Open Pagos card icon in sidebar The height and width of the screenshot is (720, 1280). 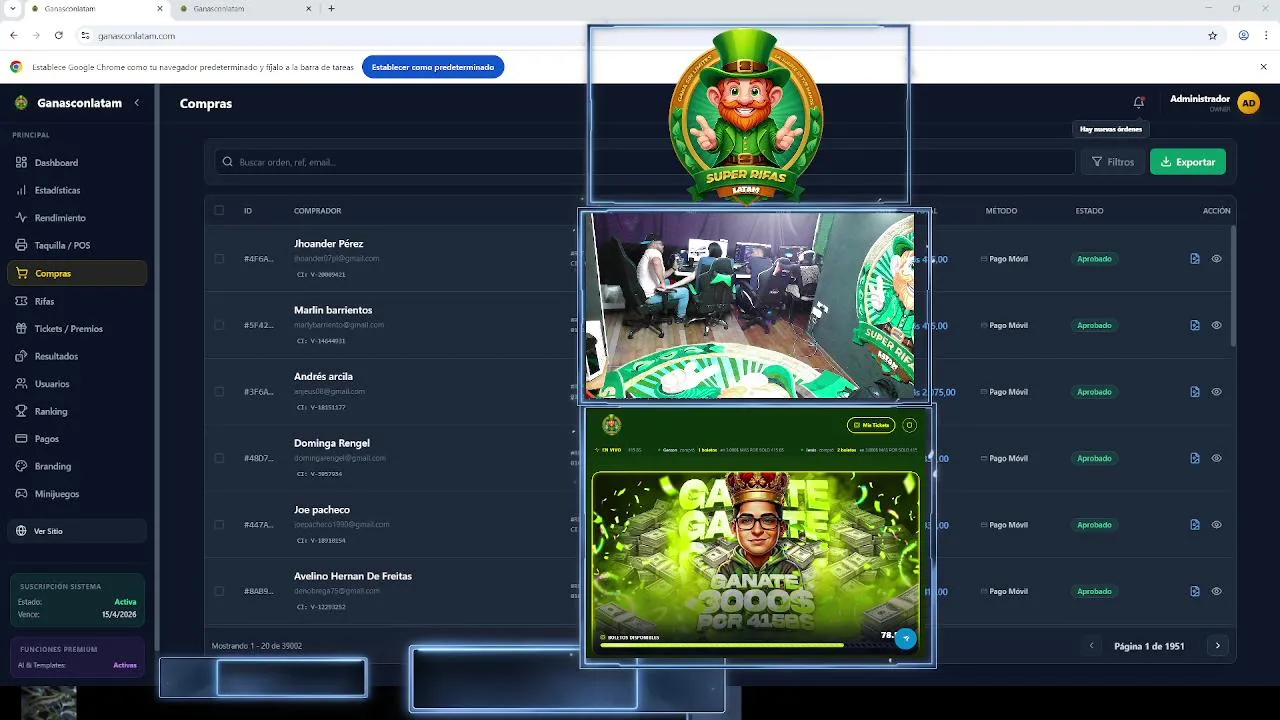22,438
